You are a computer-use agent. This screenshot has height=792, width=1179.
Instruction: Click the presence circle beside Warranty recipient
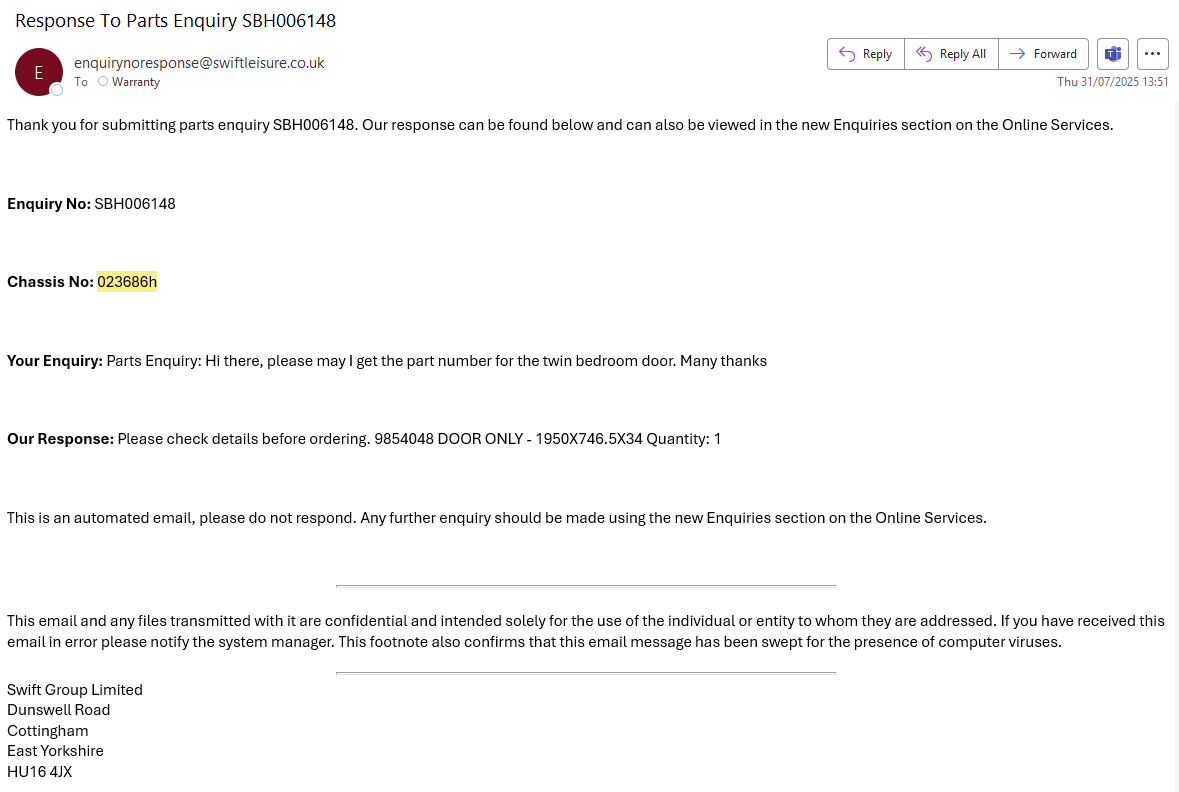(103, 82)
